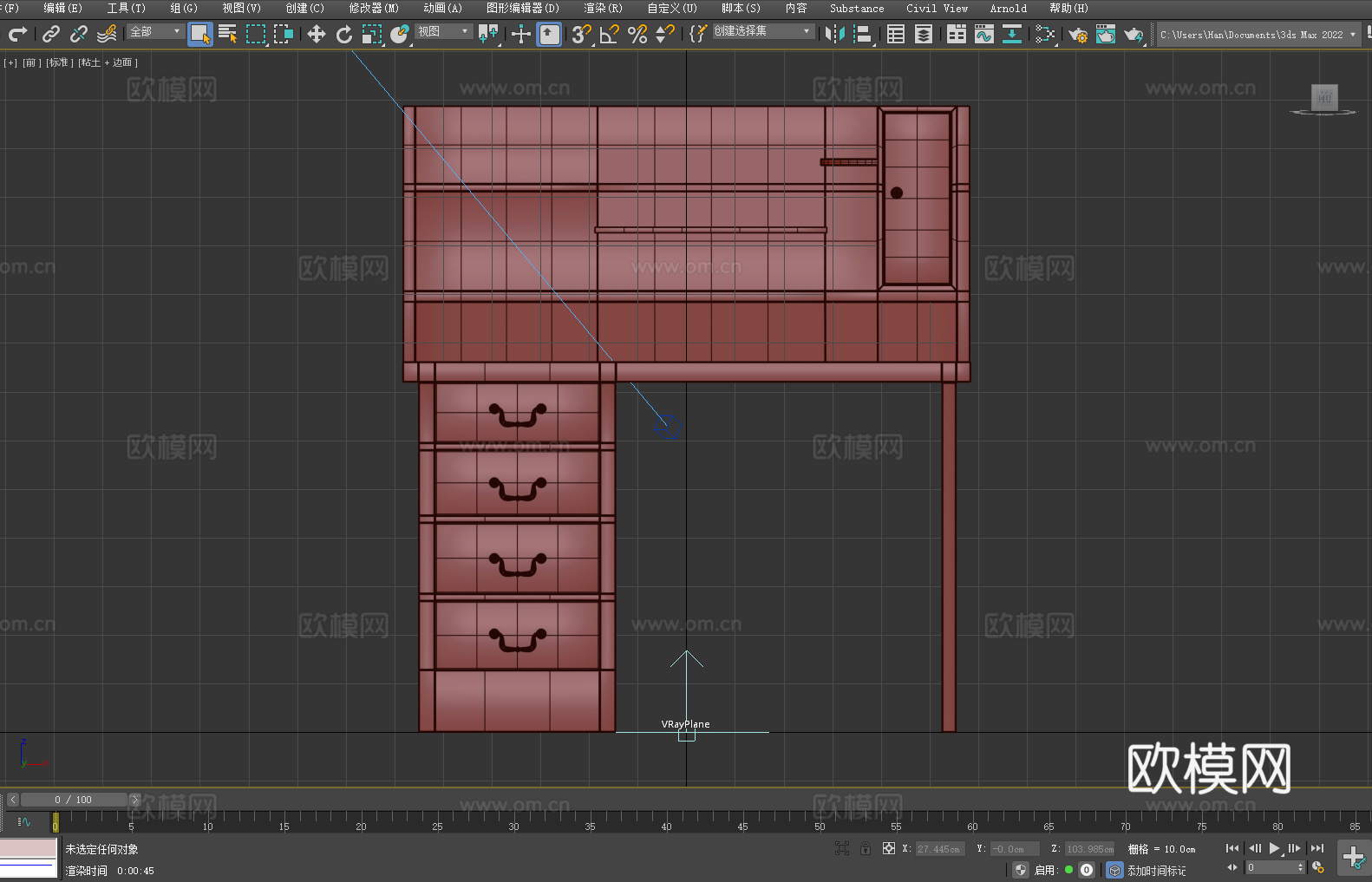Image resolution: width=1372 pixels, height=882 pixels.
Task: Open the 渲染(R) menu
Action: (603, 8)
